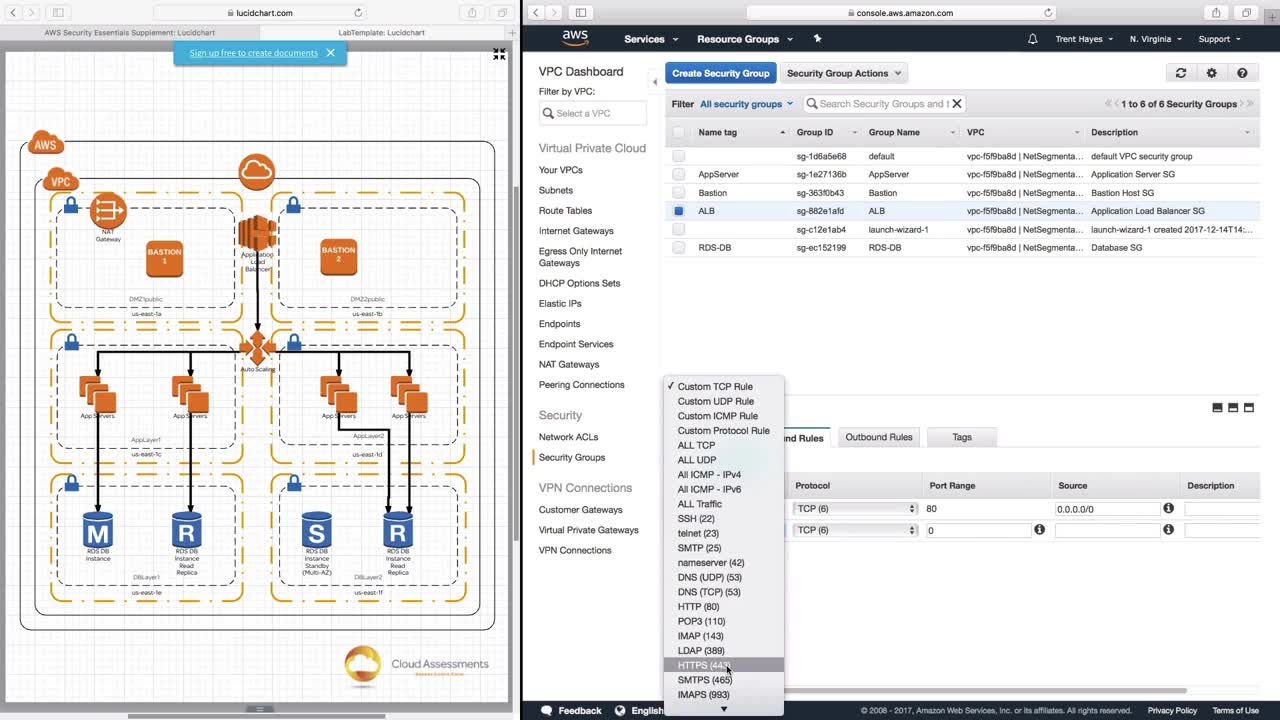Screen dimensions: 1280x720
Task: Click the AWS logo home icon
Action: pyautogui.click(x=575, y=39)
